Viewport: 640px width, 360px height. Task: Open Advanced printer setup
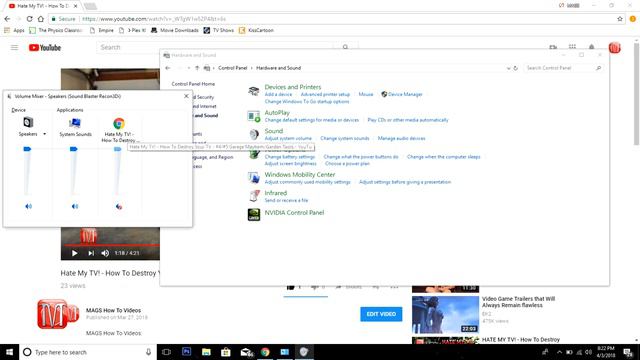pos(325,94)
